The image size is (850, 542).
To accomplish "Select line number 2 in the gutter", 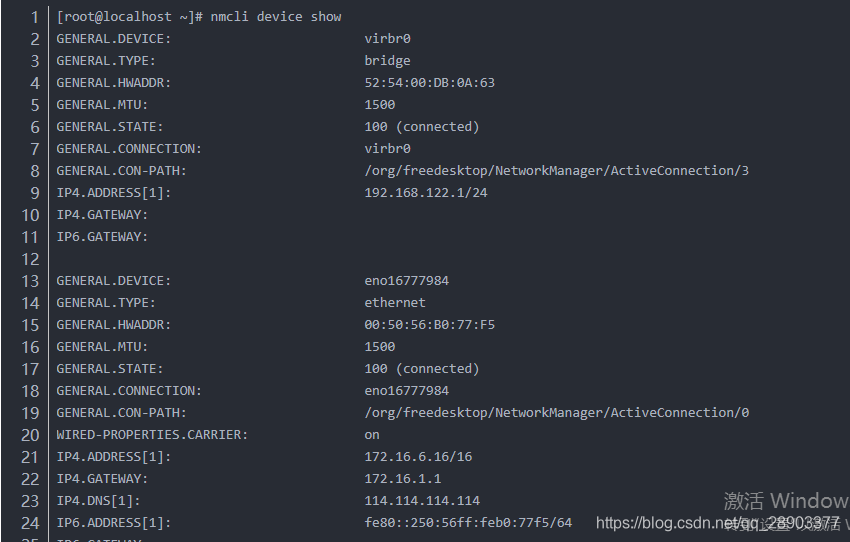I will point(35,39).
